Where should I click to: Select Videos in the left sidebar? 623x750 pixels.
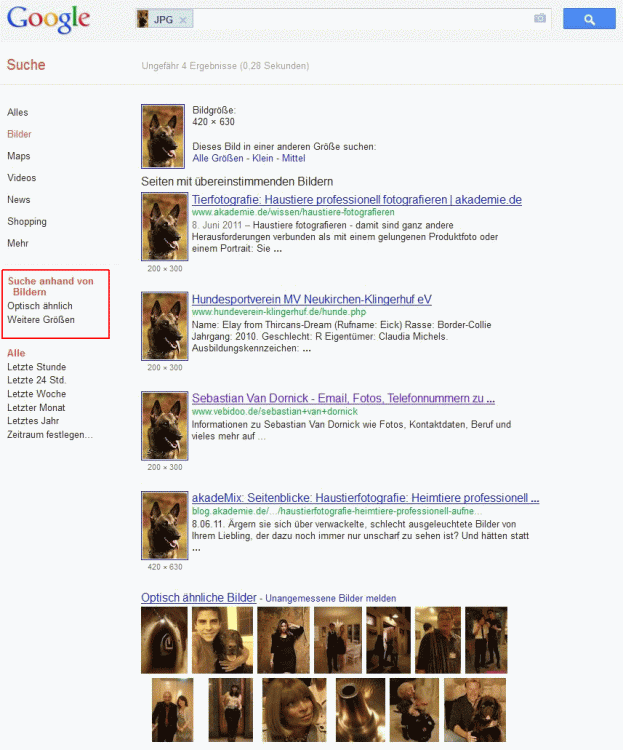click(22, 178)
